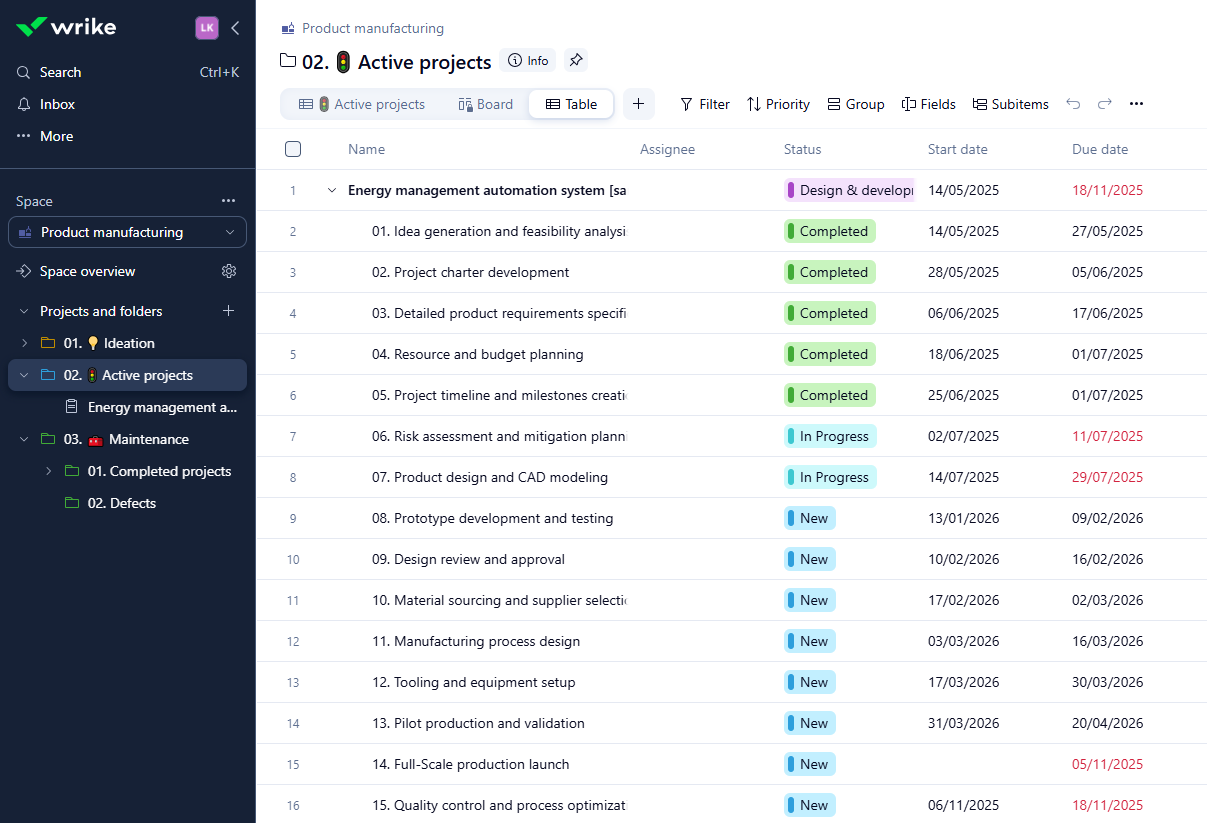
Task: Open the Fields configuration
Action: (x=928, y=103)
